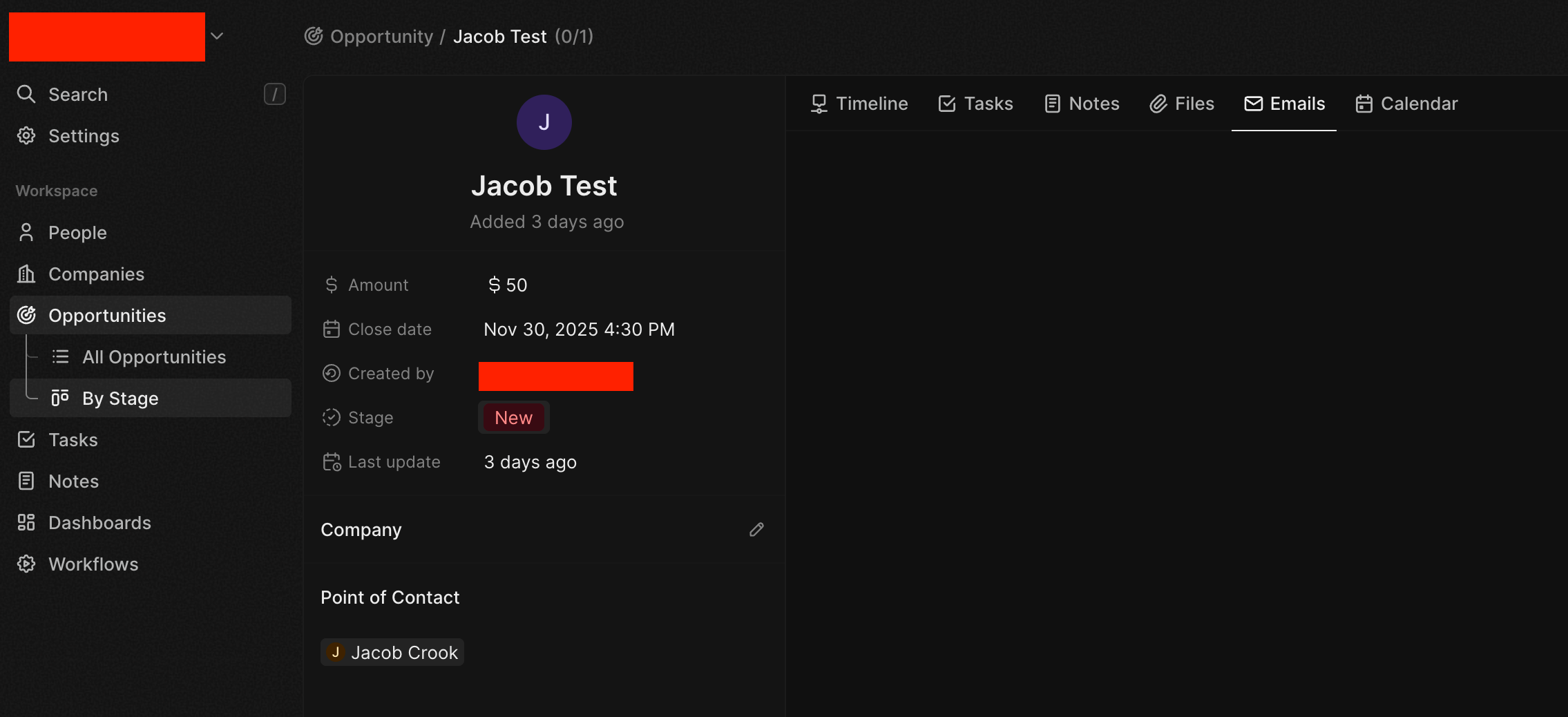Click the People person icon

click(x=26, y=232)
